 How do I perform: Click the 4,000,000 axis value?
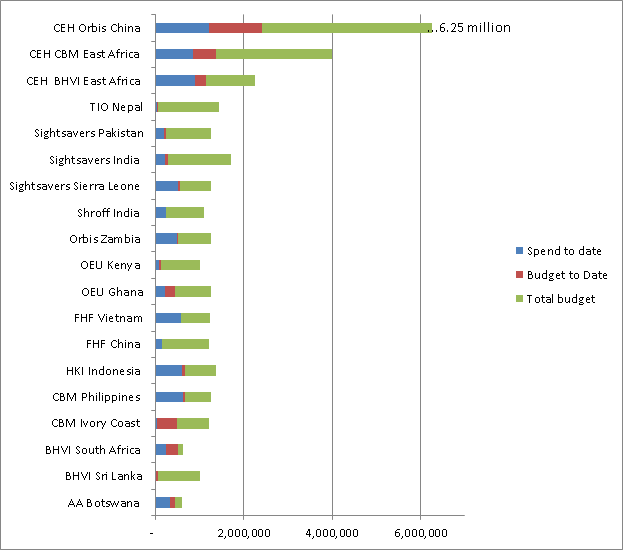(332, 533)
